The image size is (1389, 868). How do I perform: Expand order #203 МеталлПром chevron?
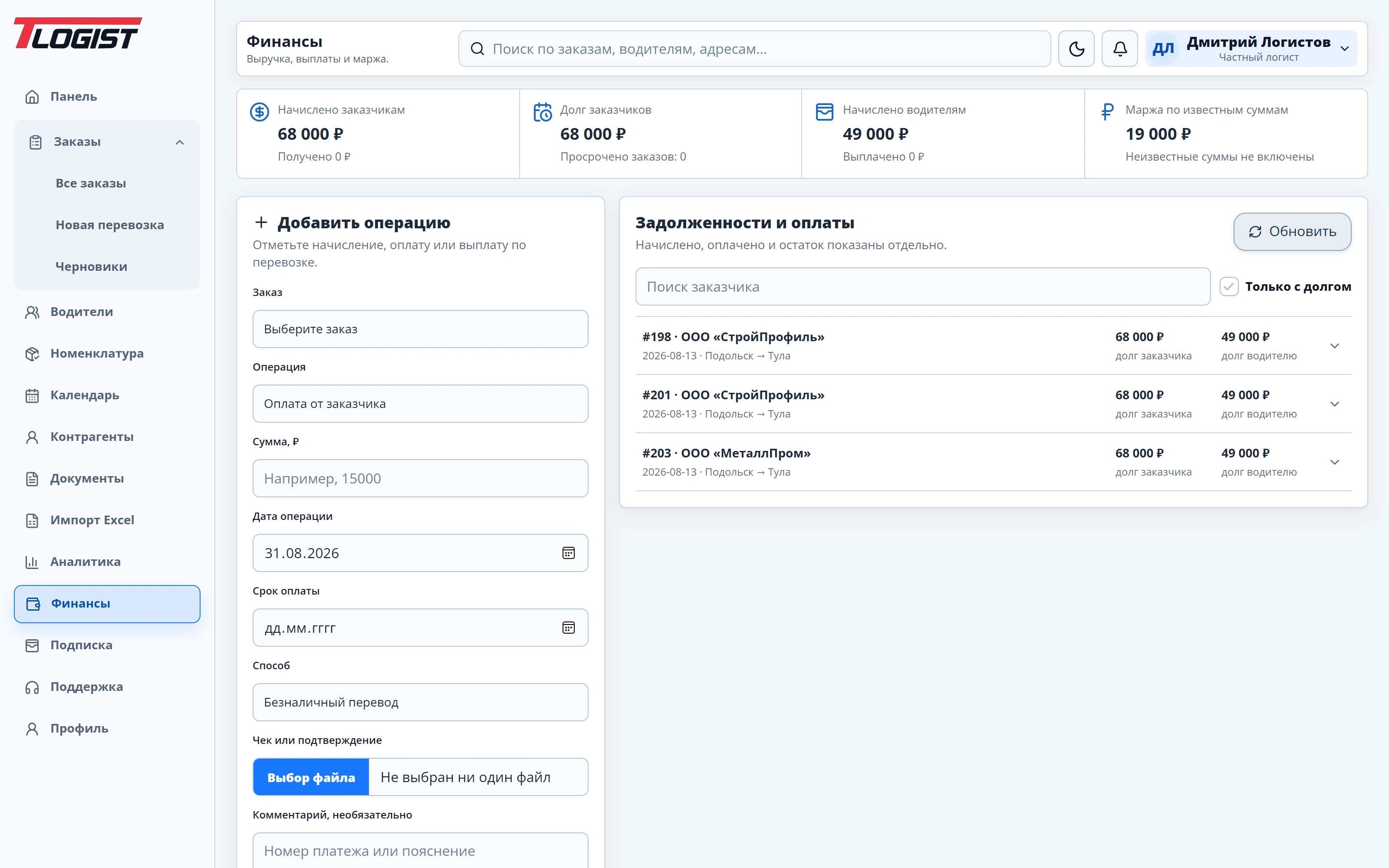tap(1334, 462)
